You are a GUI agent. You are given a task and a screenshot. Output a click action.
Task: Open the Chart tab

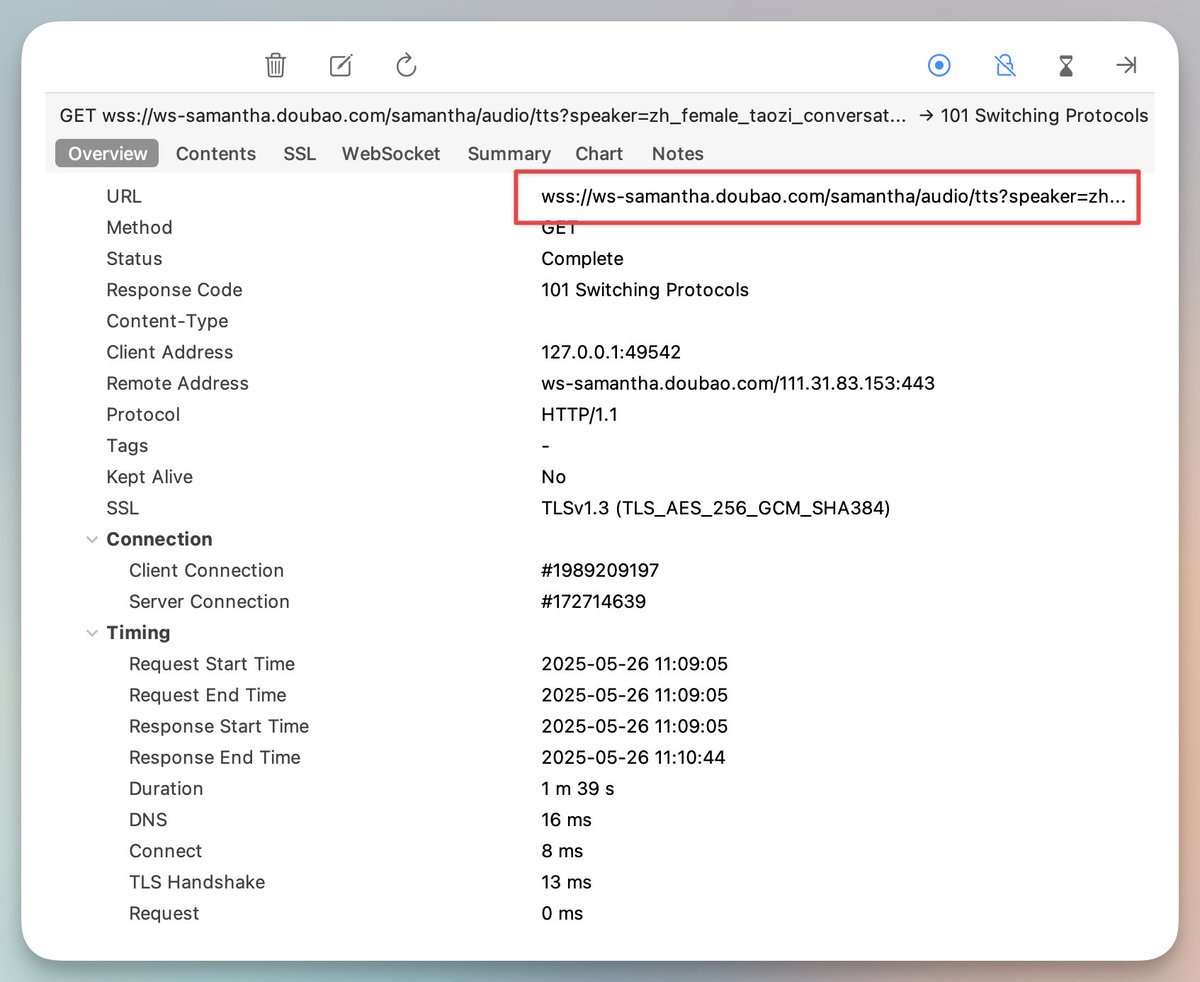click(599, 153)
